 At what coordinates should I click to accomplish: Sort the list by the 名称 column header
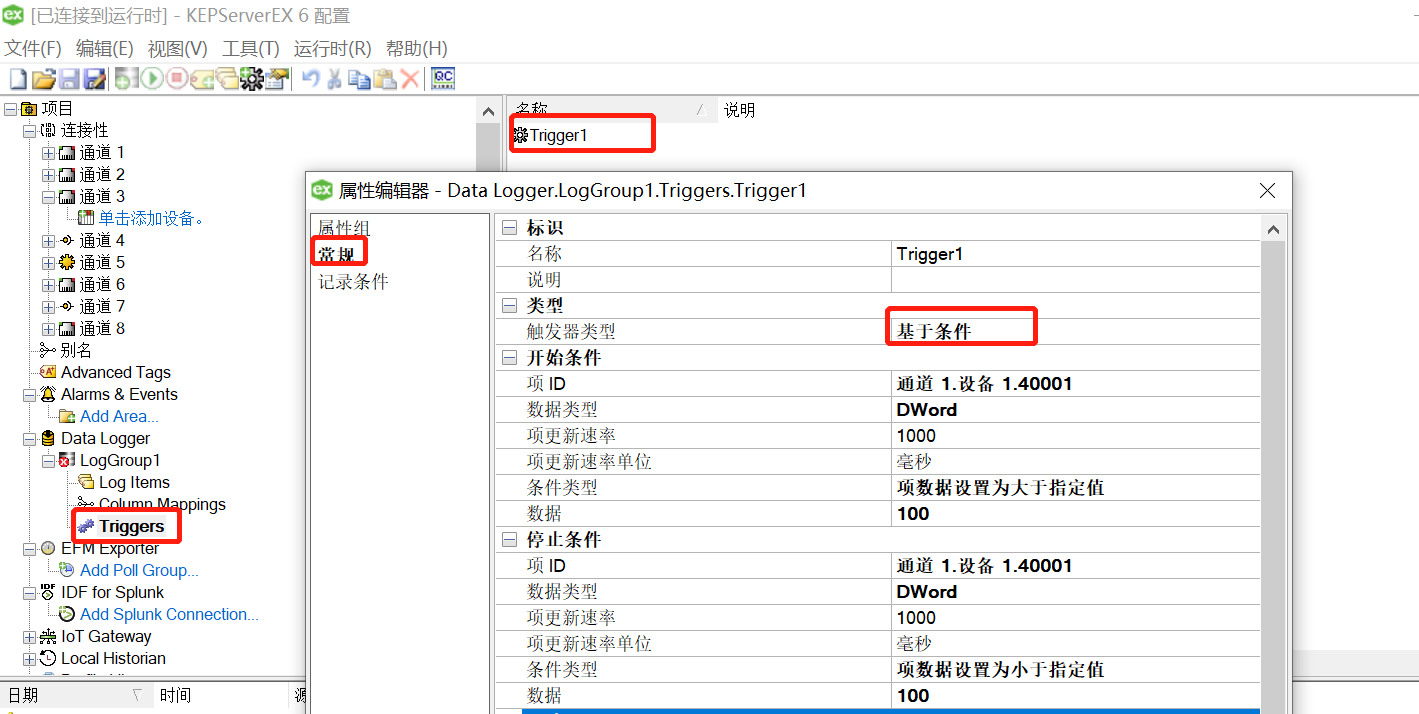(x=610, y=110)
